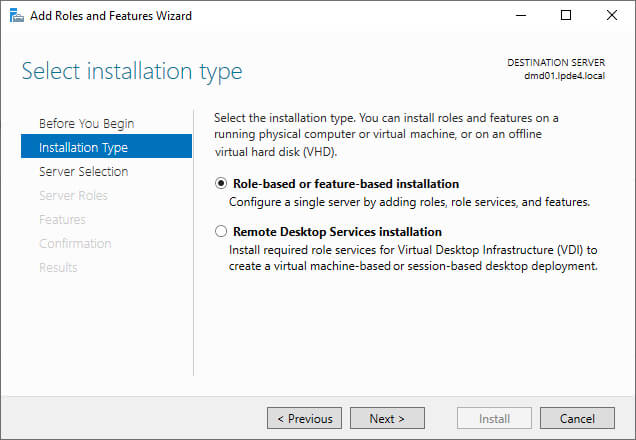The image size is (636, 440).
Task: Close the Add Roles and Features Wizard
Action: (612, 15)
